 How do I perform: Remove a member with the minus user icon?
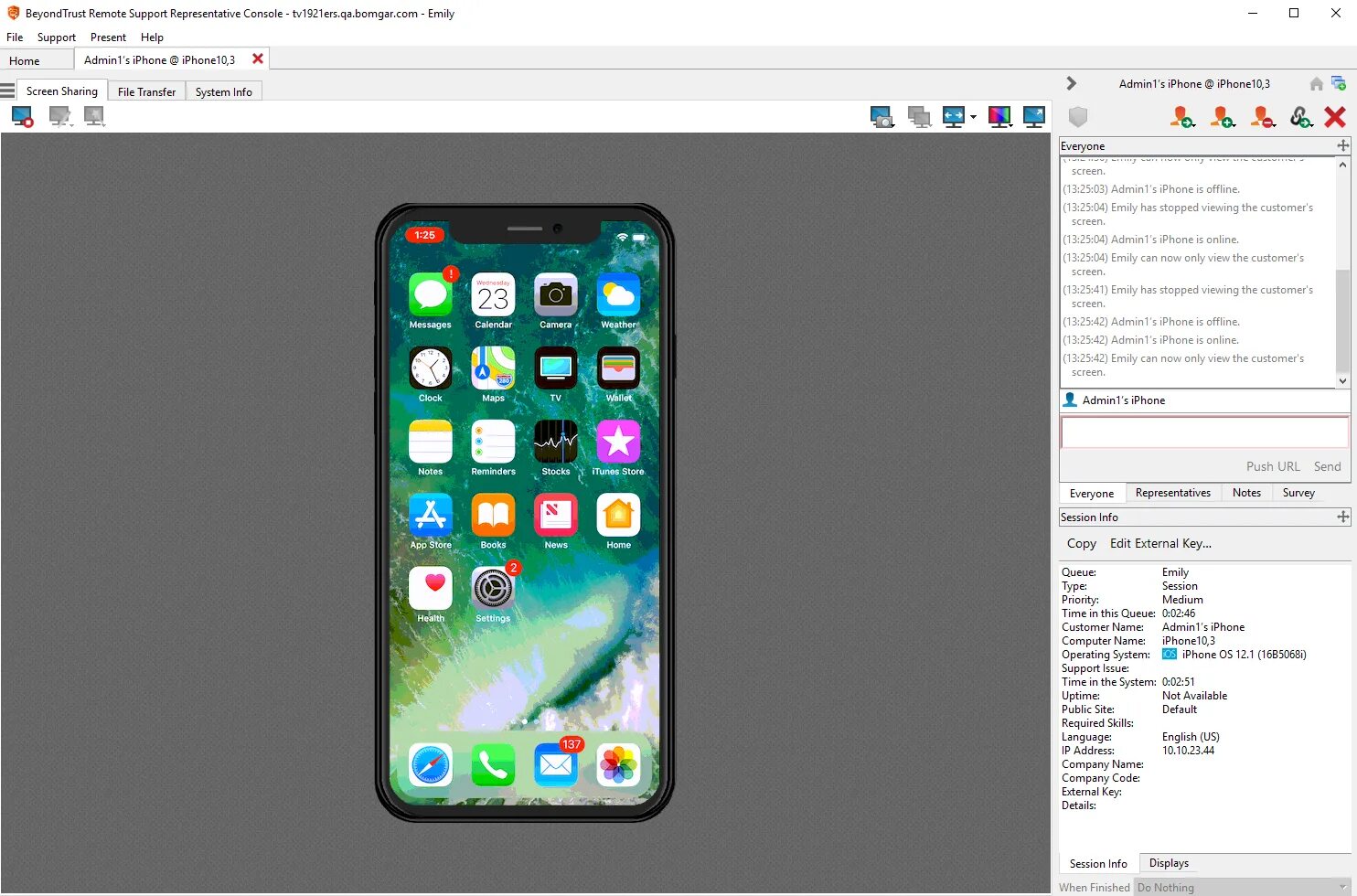coord(1263,117)
